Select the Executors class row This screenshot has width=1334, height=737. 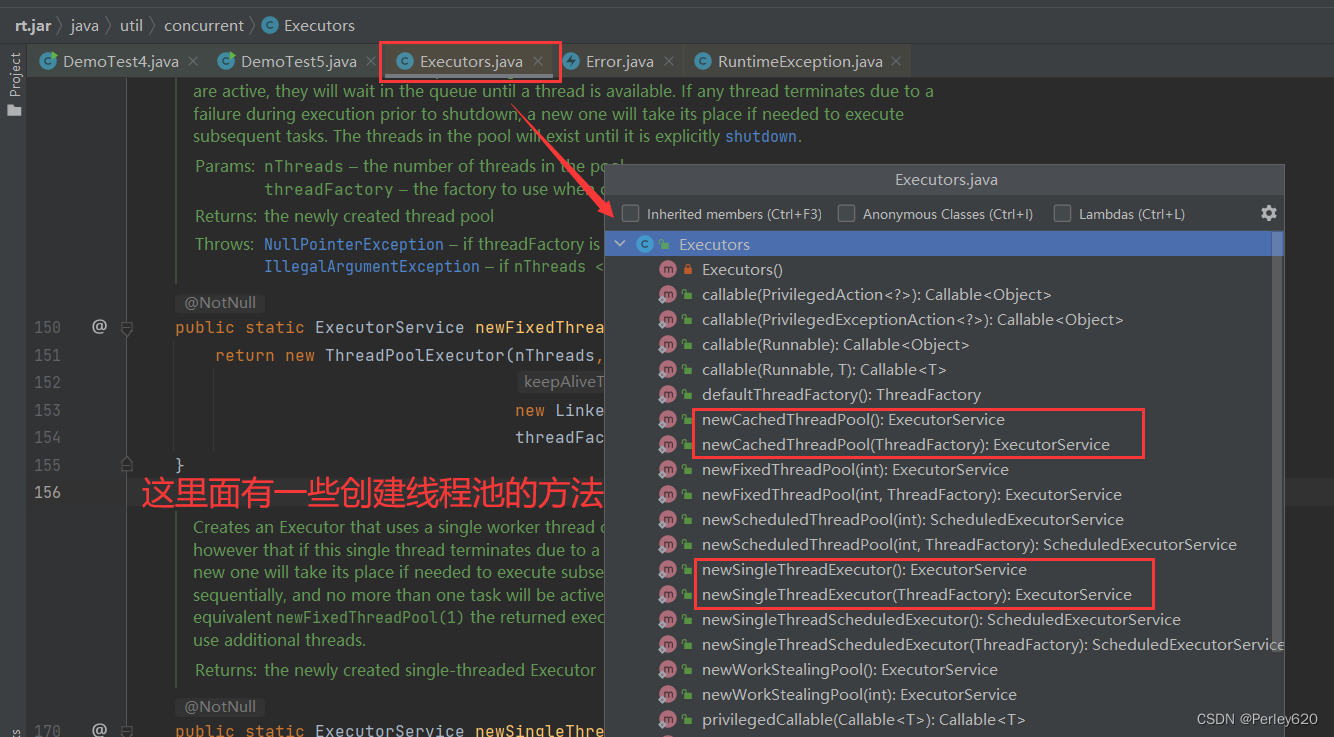click(x=938, y=244)
